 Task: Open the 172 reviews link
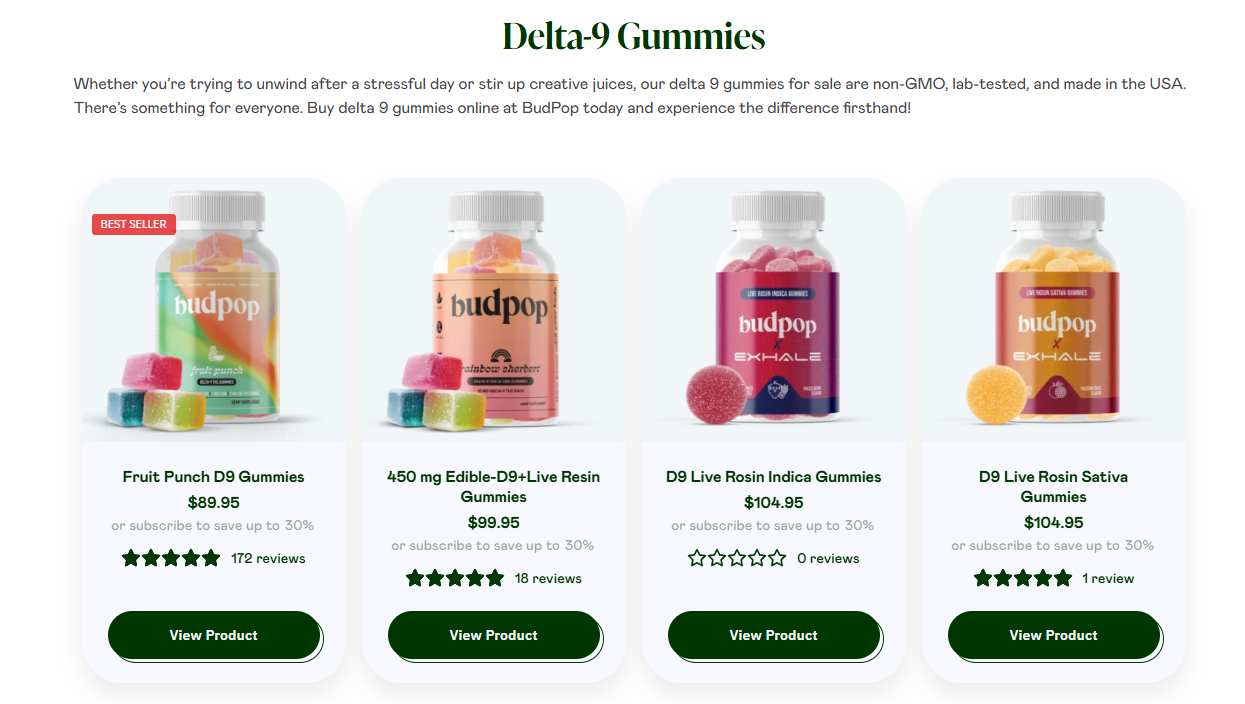pyautogui.click(x=268, y=559)
